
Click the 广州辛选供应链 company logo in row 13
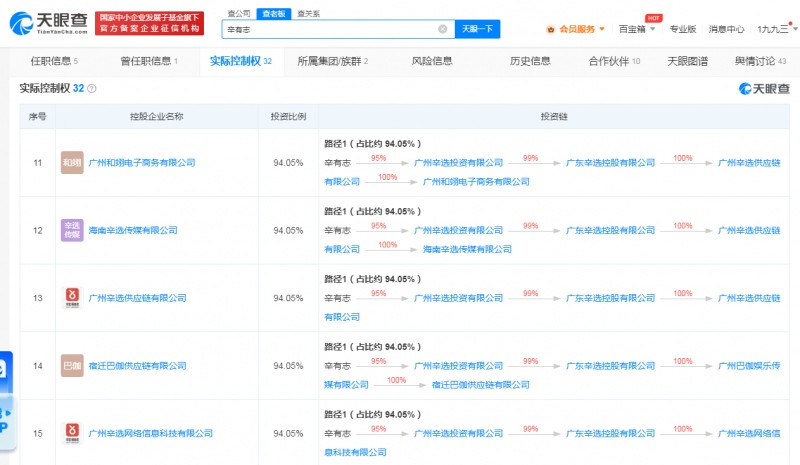click(x=72, y=298)
